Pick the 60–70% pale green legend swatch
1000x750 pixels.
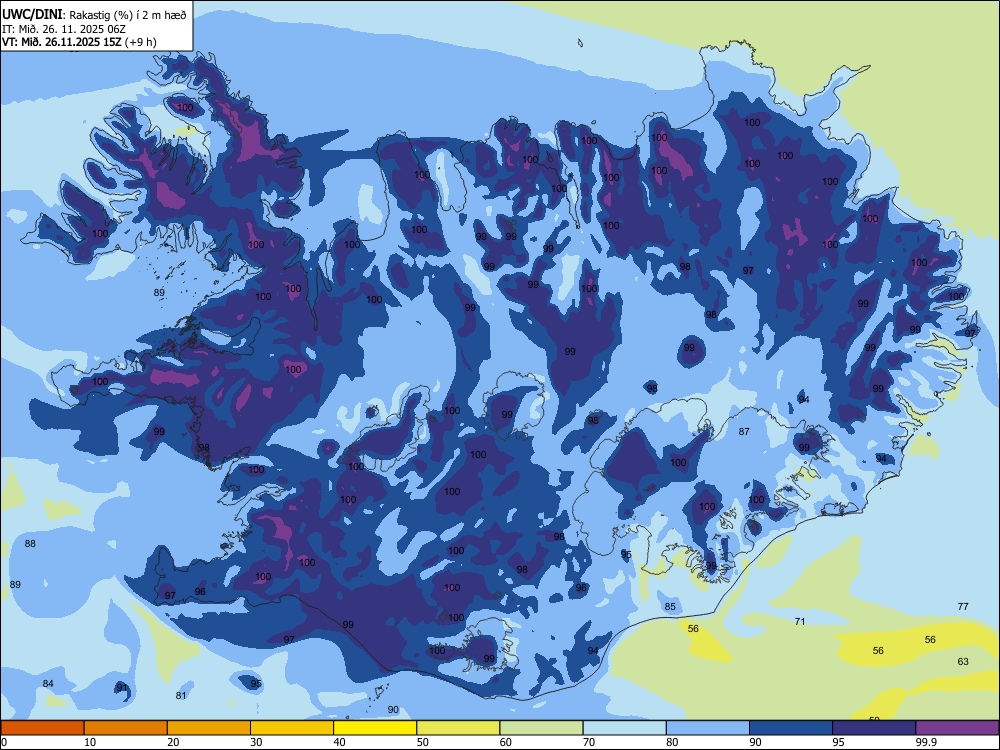point(541,728)
